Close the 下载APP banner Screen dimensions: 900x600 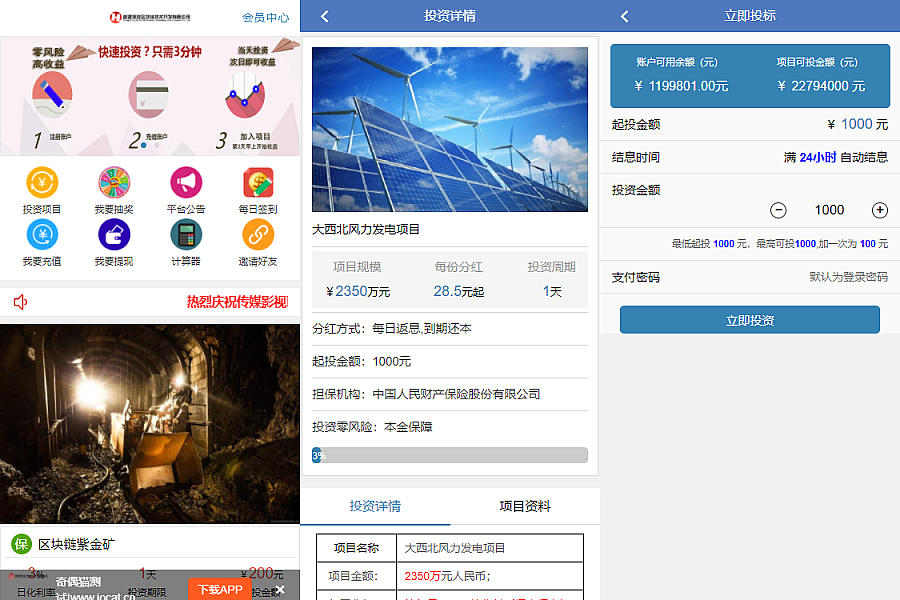pos(280,590)
